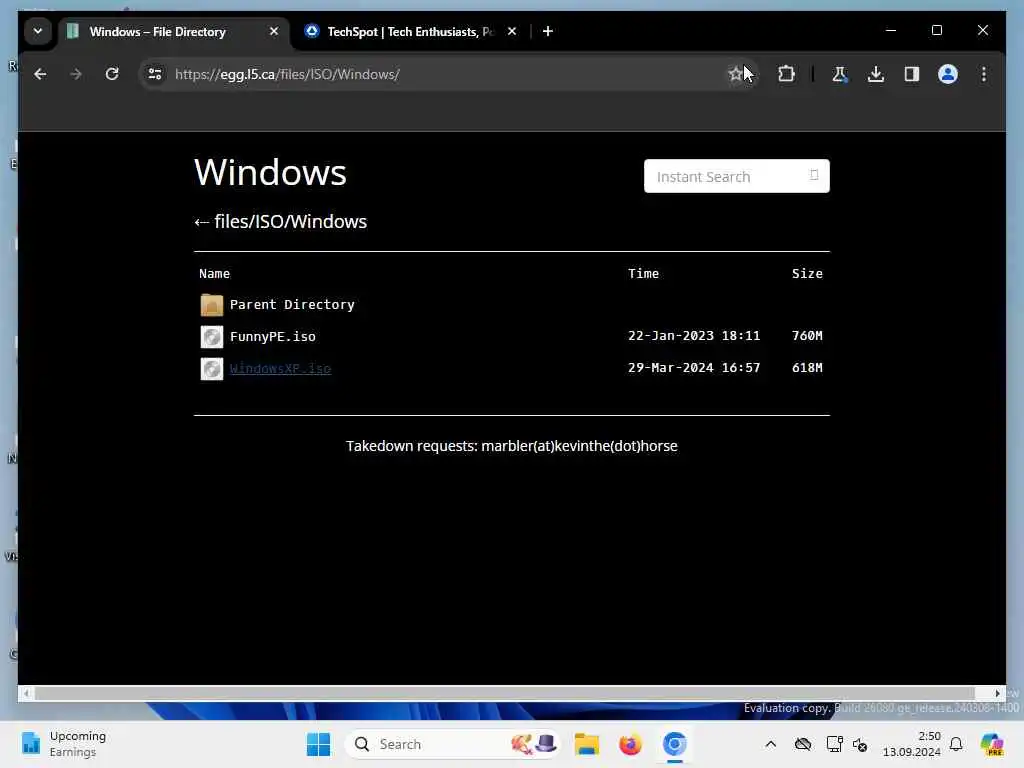Image resolution: width=1024 pixels, height=768 pixels.
Task: Click the scrollbar right arrow
Action: pos(997,694)
